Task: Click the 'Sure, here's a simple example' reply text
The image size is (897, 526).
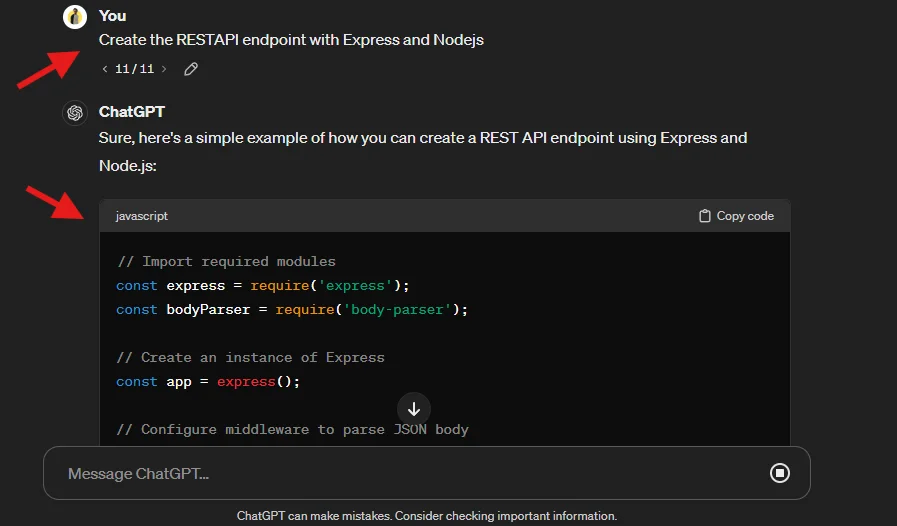Action: (x=423, y=152)
